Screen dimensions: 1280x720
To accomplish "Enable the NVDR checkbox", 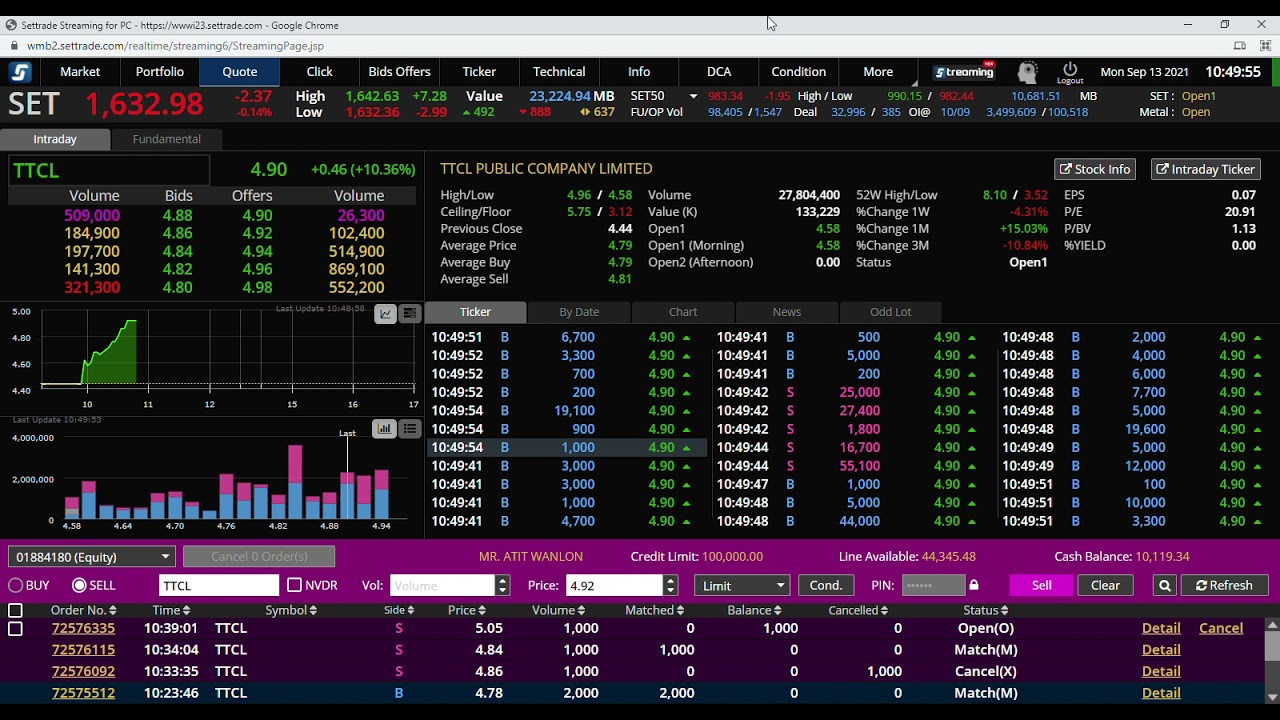I will pos(294,585).
